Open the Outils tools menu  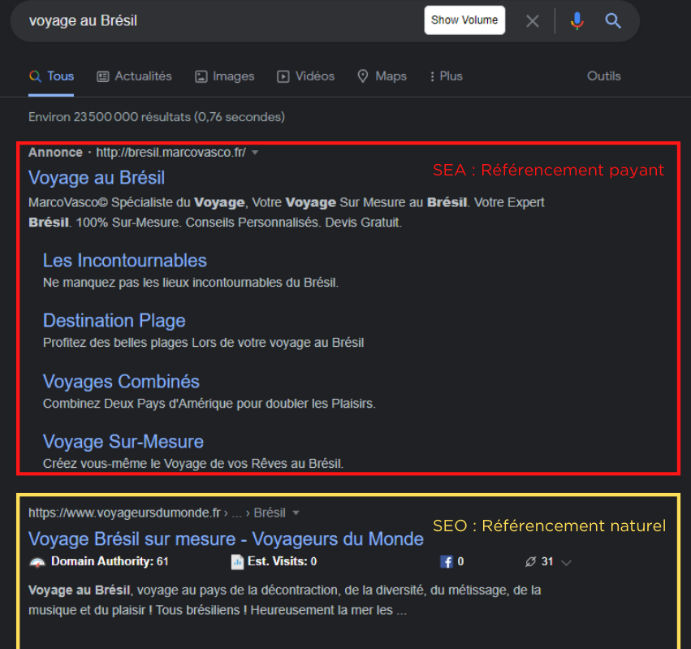[604, 76]
